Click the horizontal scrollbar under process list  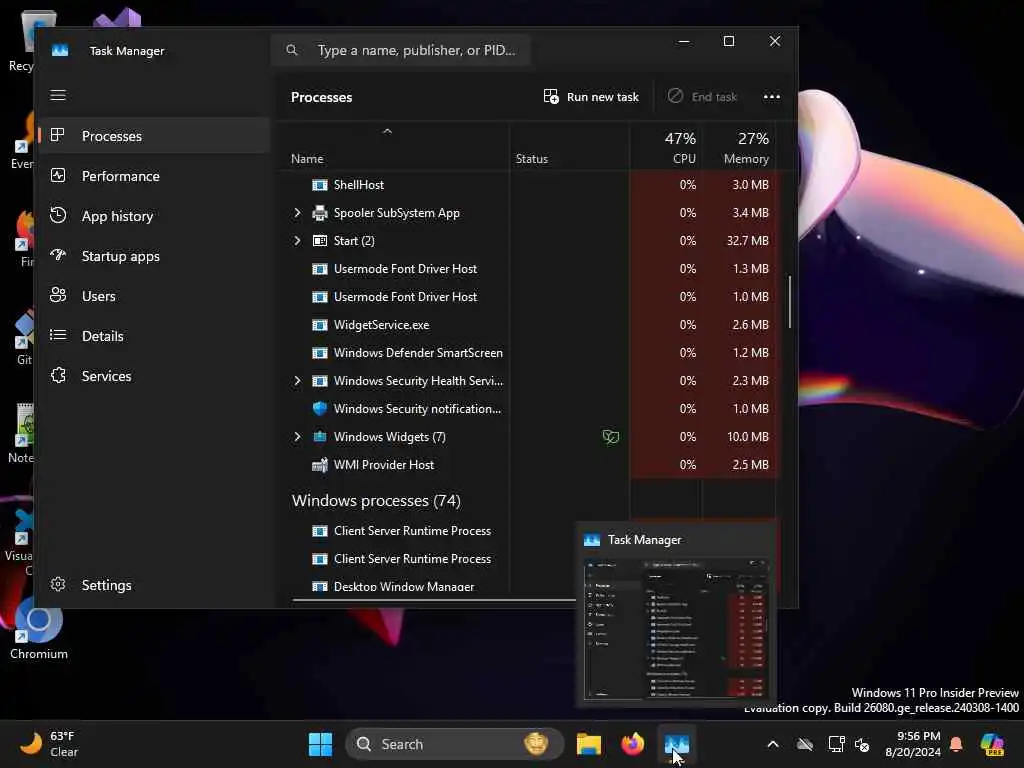(434, 599)
